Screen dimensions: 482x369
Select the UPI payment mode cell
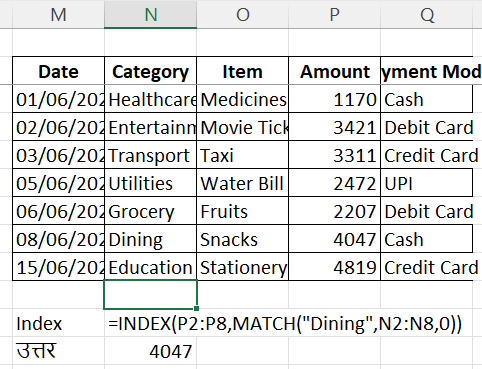tap(427, 183)
